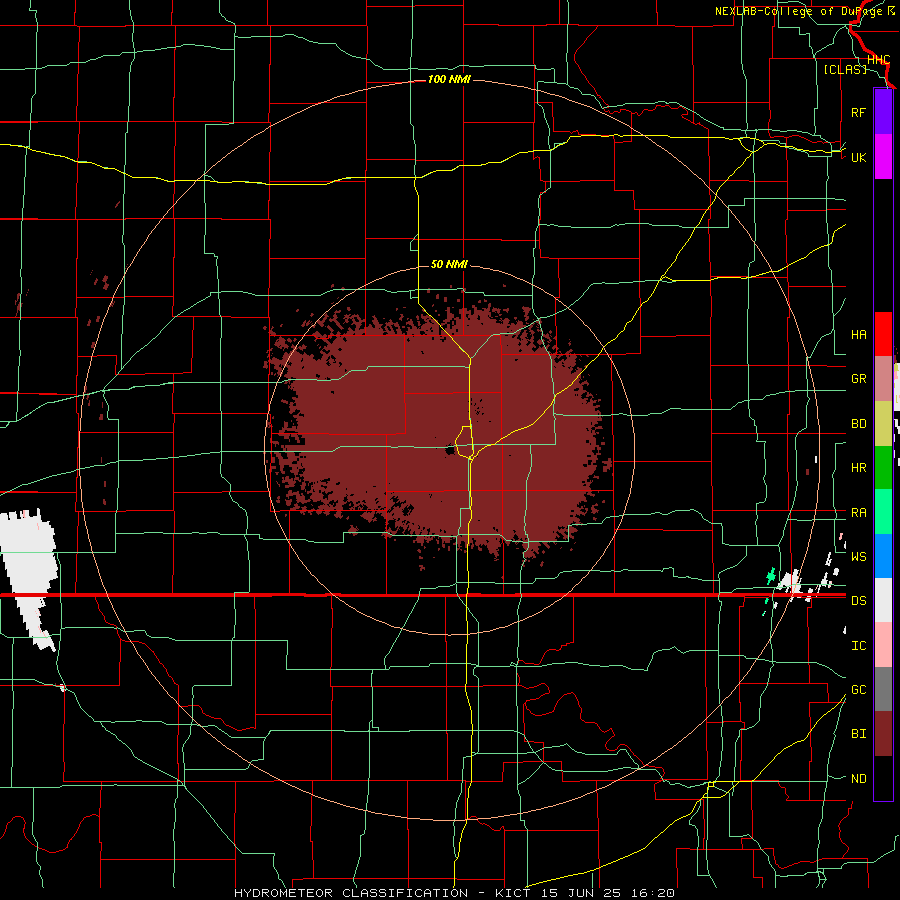
Task: Click the GR legend label
Action: (858, 379)
